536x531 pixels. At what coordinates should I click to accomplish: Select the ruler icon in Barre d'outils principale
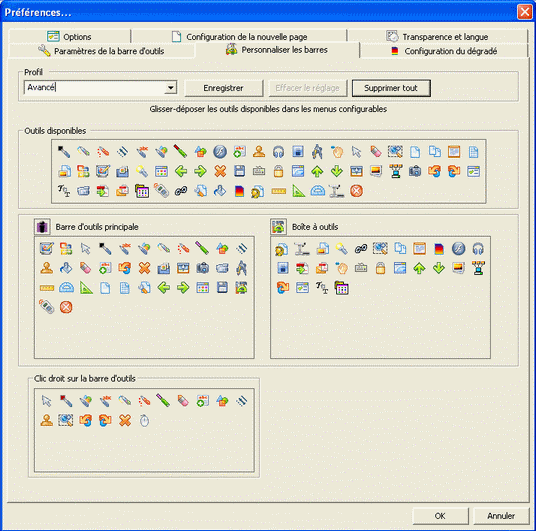coord(46,288)
